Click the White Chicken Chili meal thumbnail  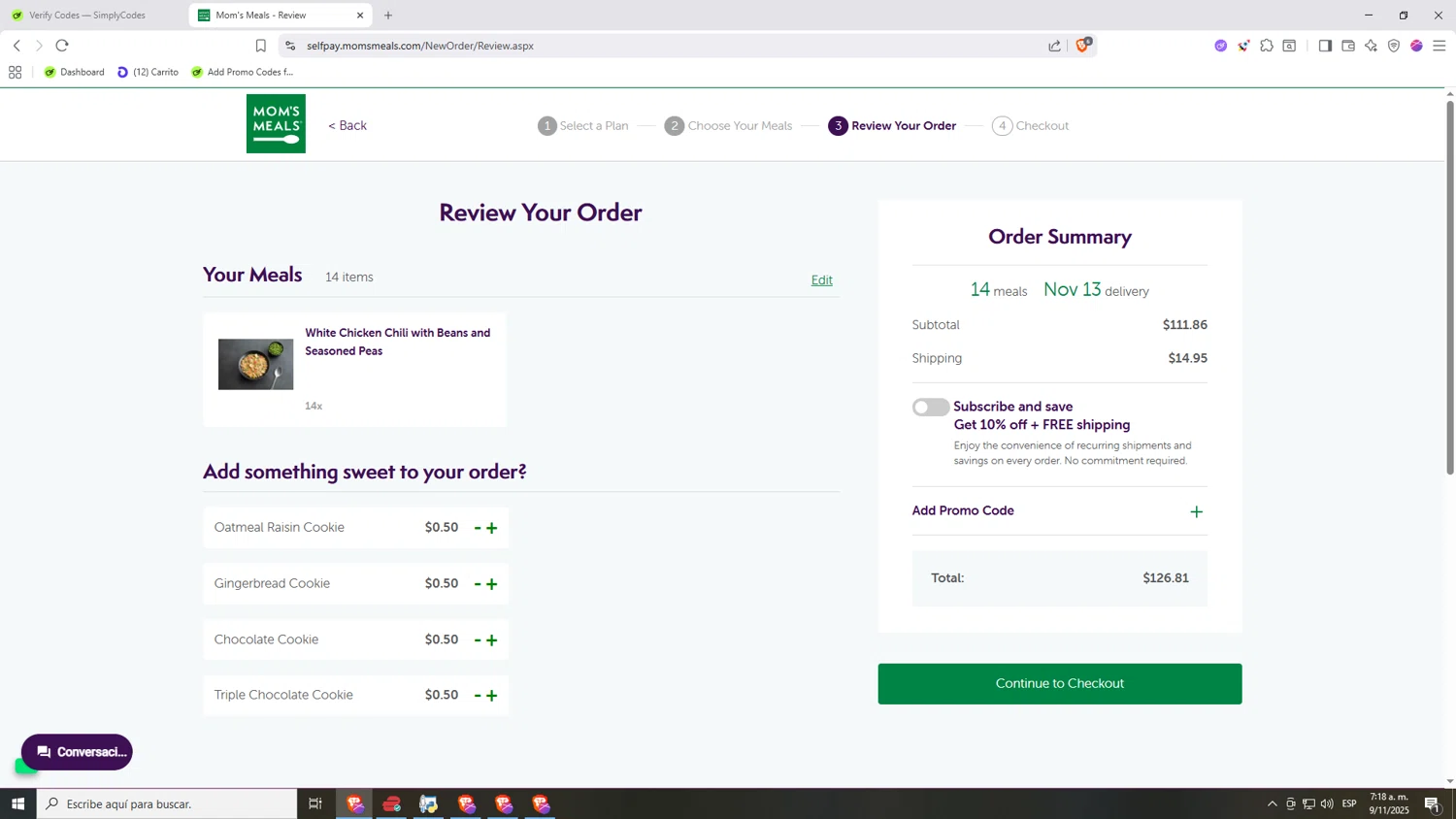255,364
